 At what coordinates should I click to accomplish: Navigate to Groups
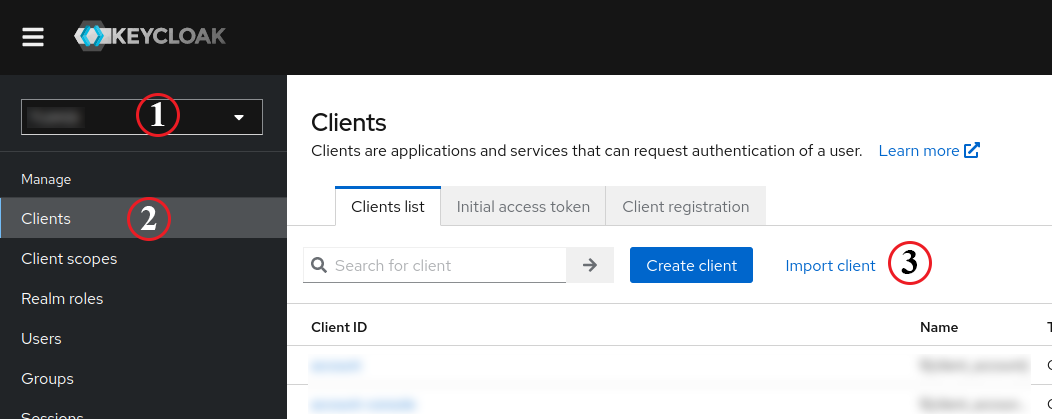click(47, 378)
